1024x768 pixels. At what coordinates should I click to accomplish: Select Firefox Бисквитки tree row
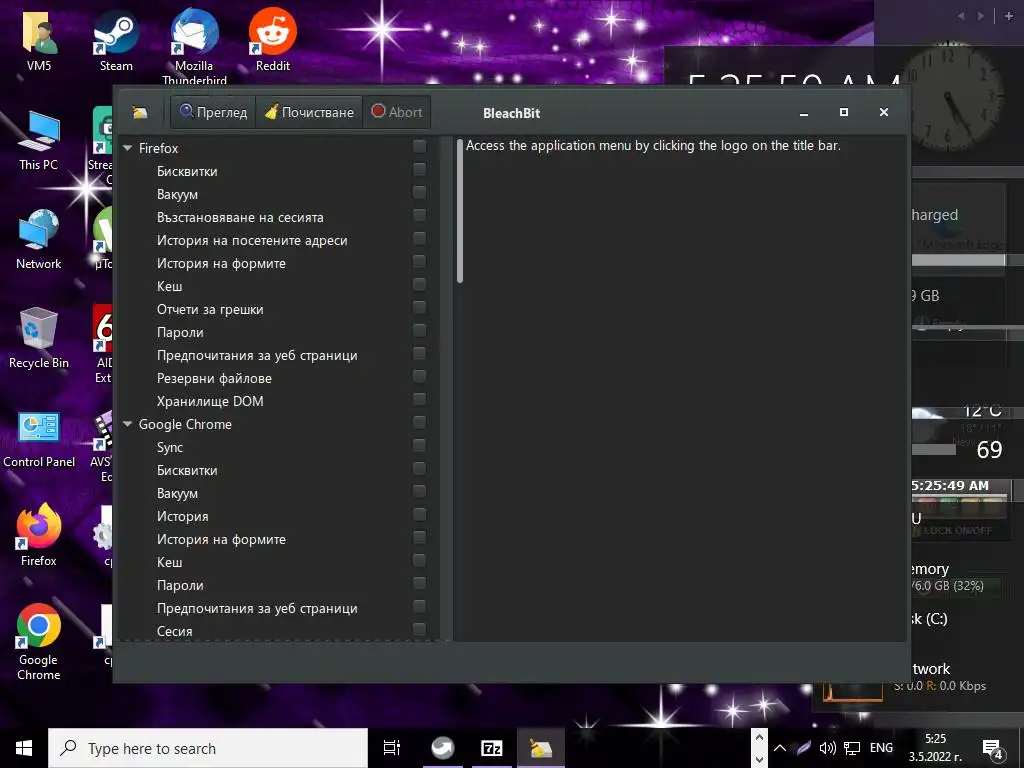tap(279, 171)
